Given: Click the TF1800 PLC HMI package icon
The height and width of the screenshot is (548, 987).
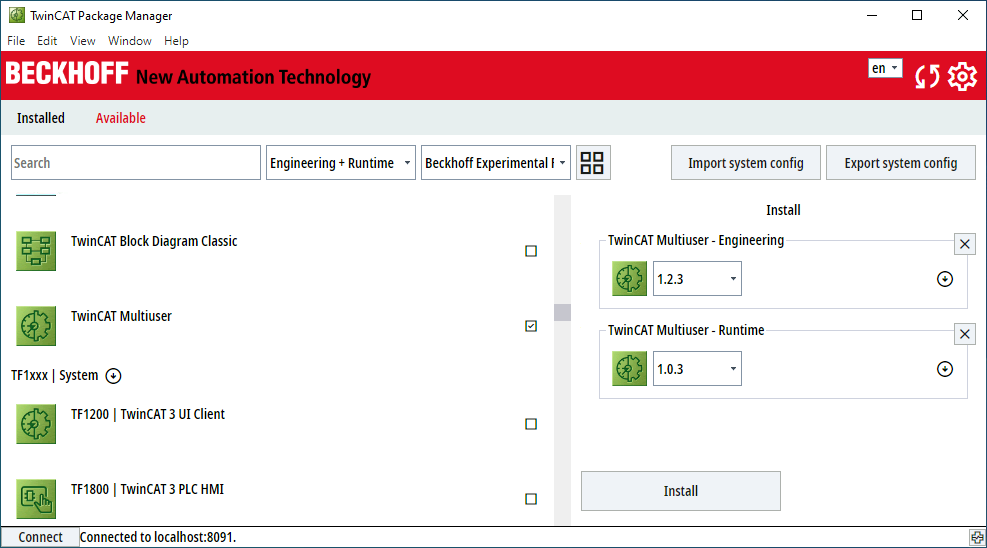Looking at the screenshot, I should tap(36, 499).
